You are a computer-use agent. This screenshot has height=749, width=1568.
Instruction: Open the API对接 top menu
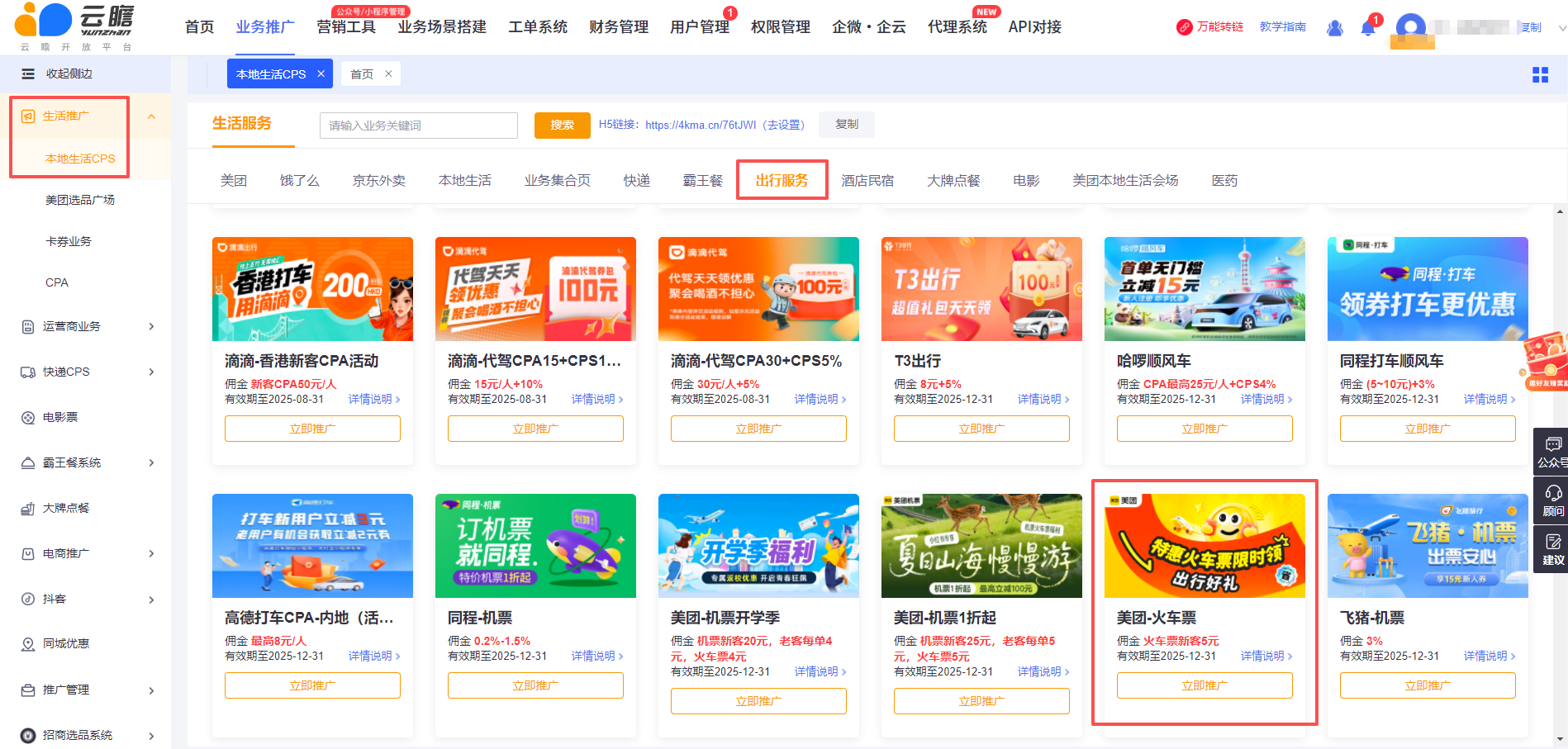pyautogui.click(x=1035, y=27)
